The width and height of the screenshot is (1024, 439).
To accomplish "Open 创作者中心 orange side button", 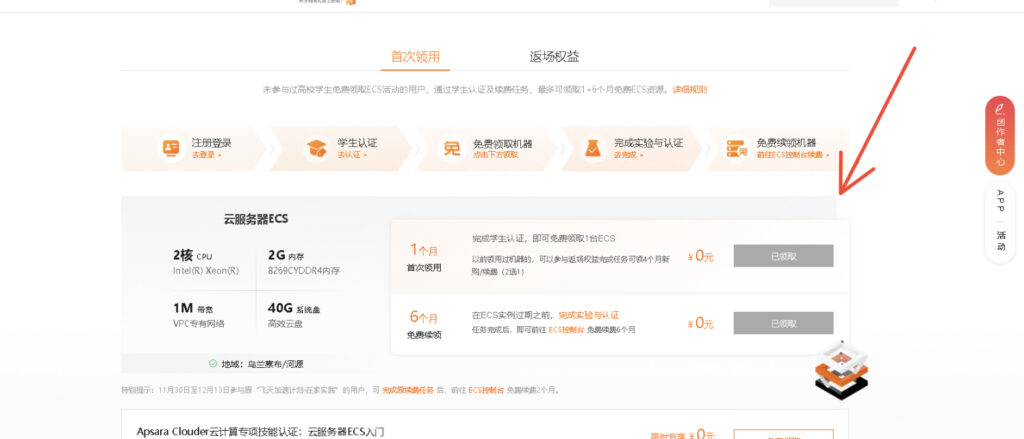I will tap(1000, 136).
